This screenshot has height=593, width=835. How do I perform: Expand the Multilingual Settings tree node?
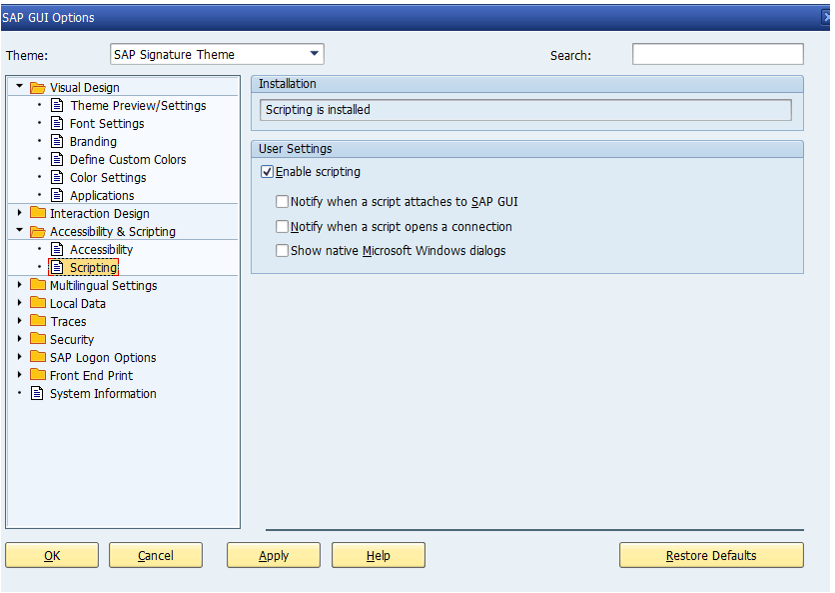point(20,284)
